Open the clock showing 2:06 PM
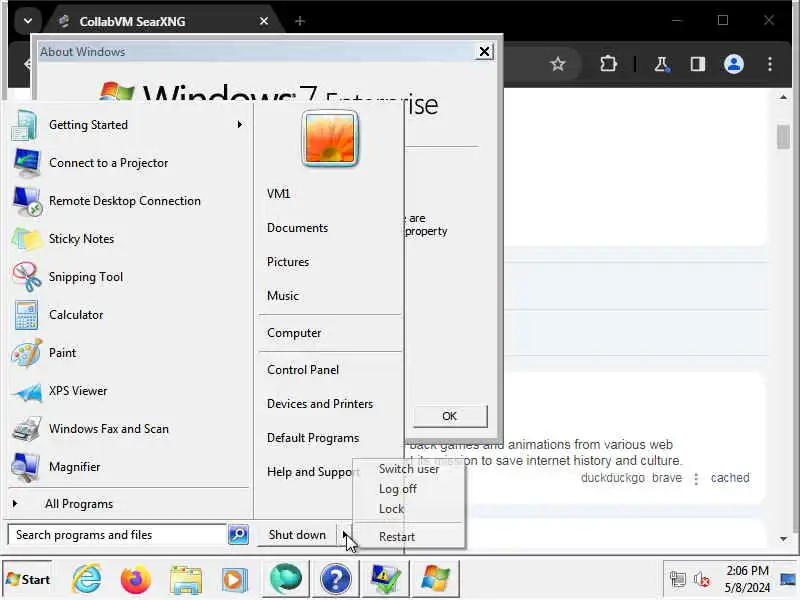800x600 pixels. click(x=747, y=580)
